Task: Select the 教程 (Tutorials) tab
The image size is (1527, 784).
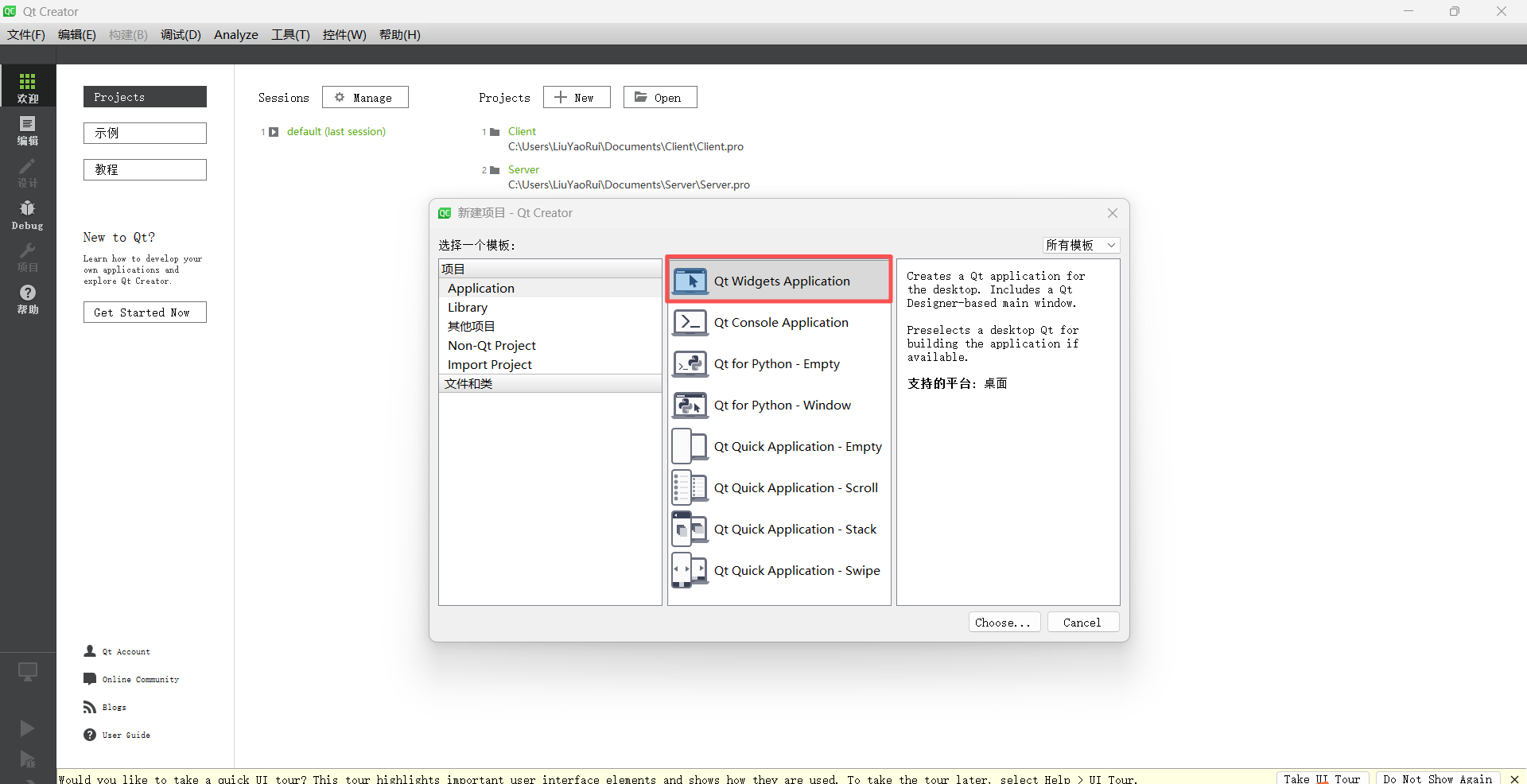Action: (x=145, y=169)
